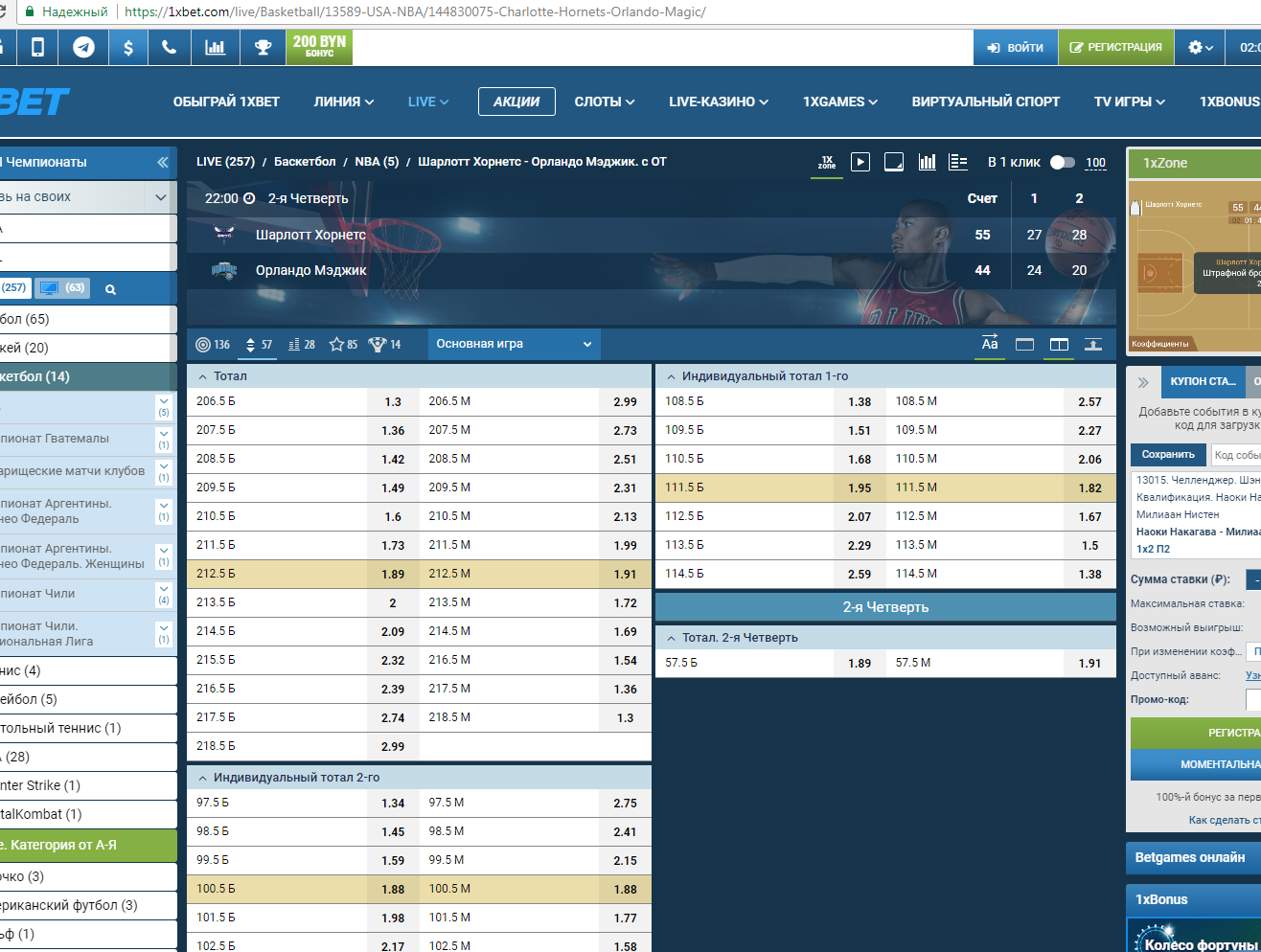Screen dimensions: 1261x952
Task: Toggle the Aa odds text format icon
Action: (990, 344)
